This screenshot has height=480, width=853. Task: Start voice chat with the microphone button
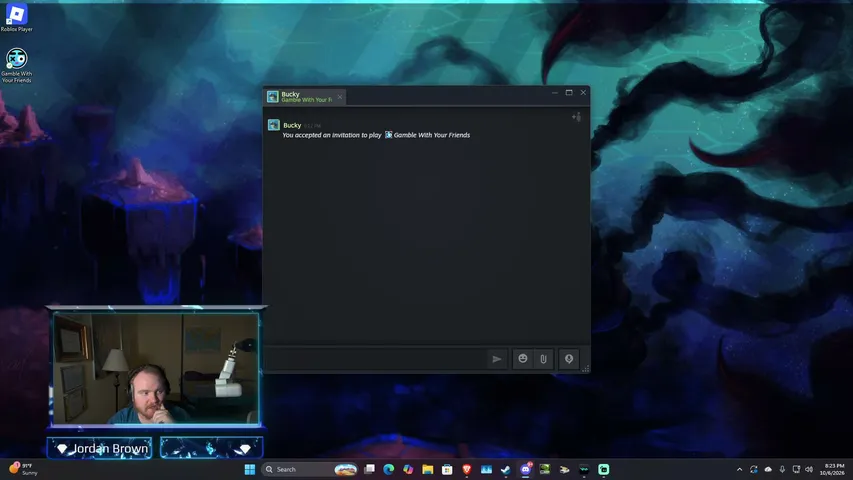click(568, 359)
